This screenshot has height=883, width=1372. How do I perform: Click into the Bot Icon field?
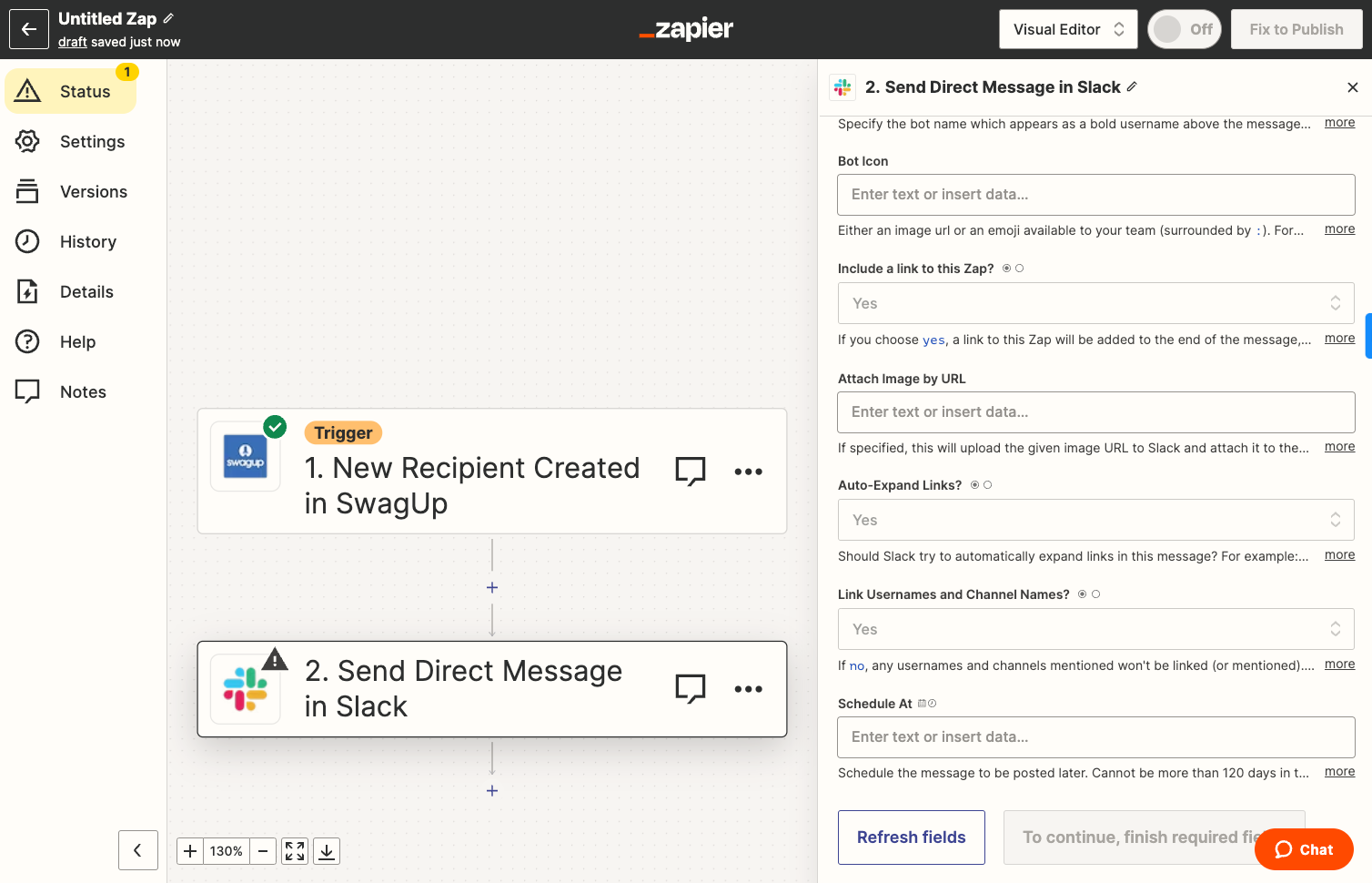(x=1095, y=195)
